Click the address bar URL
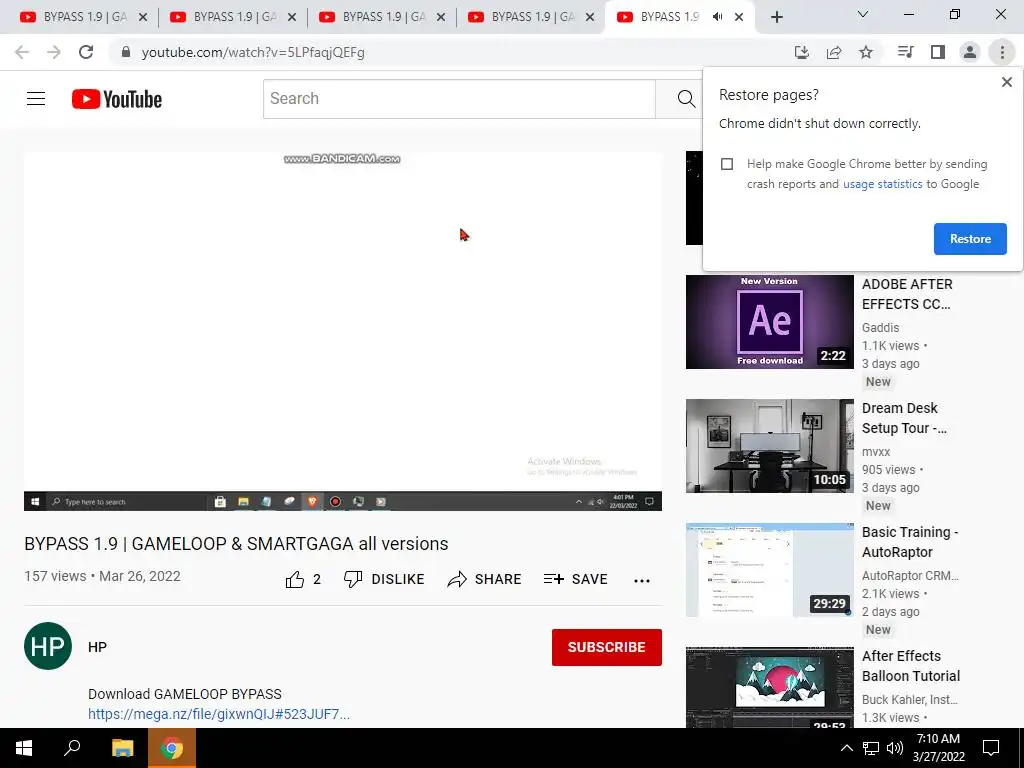Screen dimensions: 1024x768 click(253, 52)
